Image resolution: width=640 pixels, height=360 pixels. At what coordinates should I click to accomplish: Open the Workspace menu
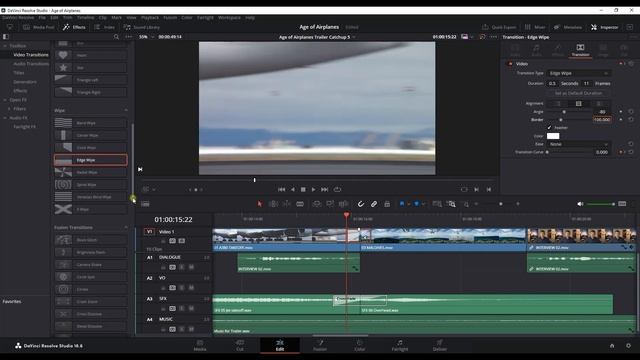pyautogui.click(x=229, y=18)
